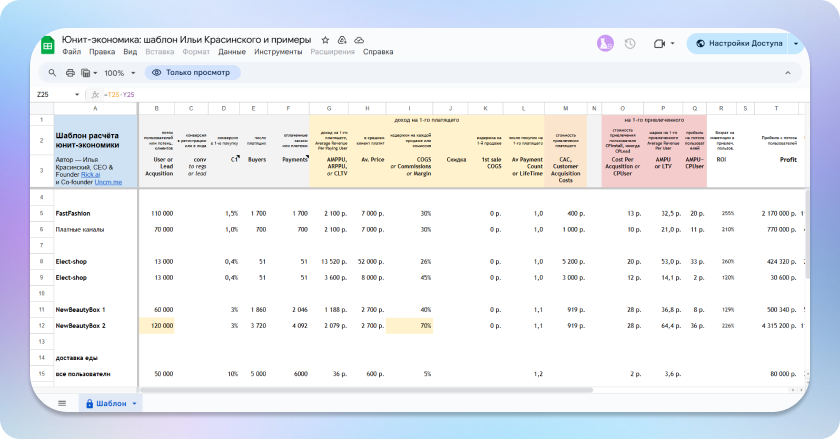The width and height of the screenshot is (840, 439).
Task: Open the Файл menu
Action: tap(71, 51)
